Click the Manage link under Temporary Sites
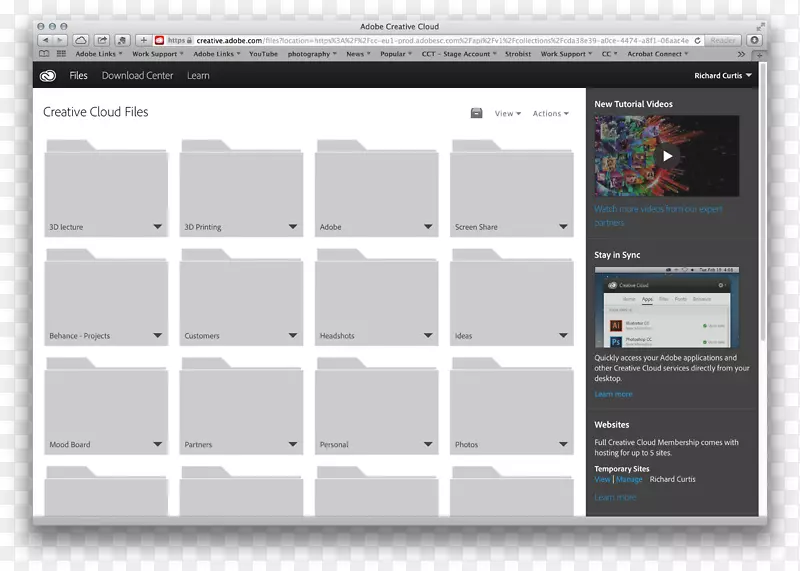This screenshot has height=571, width=800. pos(629,479)
